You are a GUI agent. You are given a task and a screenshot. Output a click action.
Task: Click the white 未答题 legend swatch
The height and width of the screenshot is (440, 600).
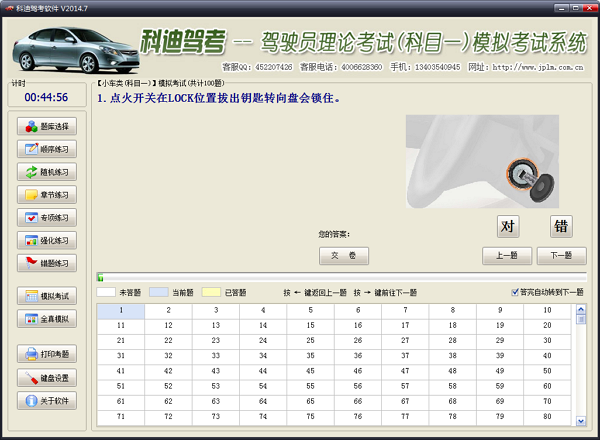pyautogui.click(x=106, y=292)
